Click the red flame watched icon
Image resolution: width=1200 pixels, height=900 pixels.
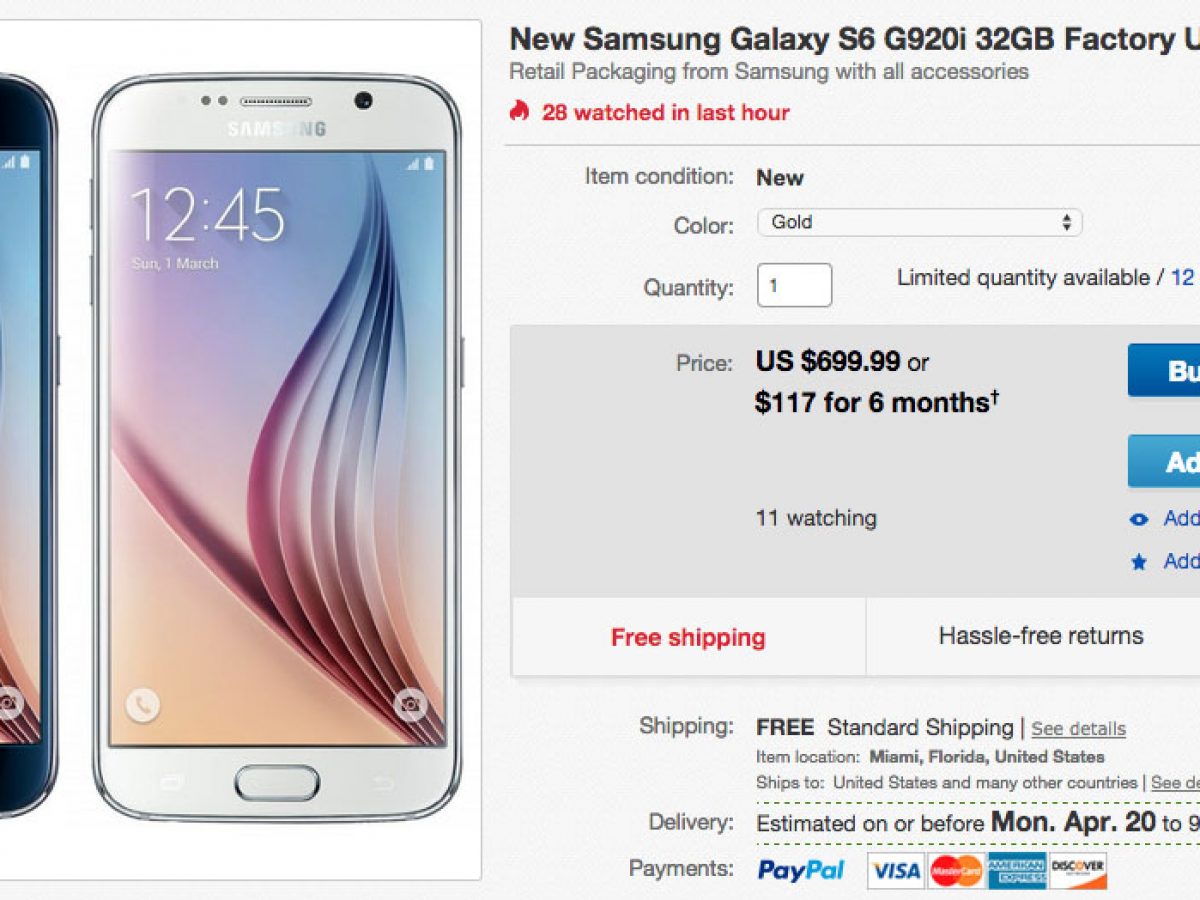coord(518,111)
